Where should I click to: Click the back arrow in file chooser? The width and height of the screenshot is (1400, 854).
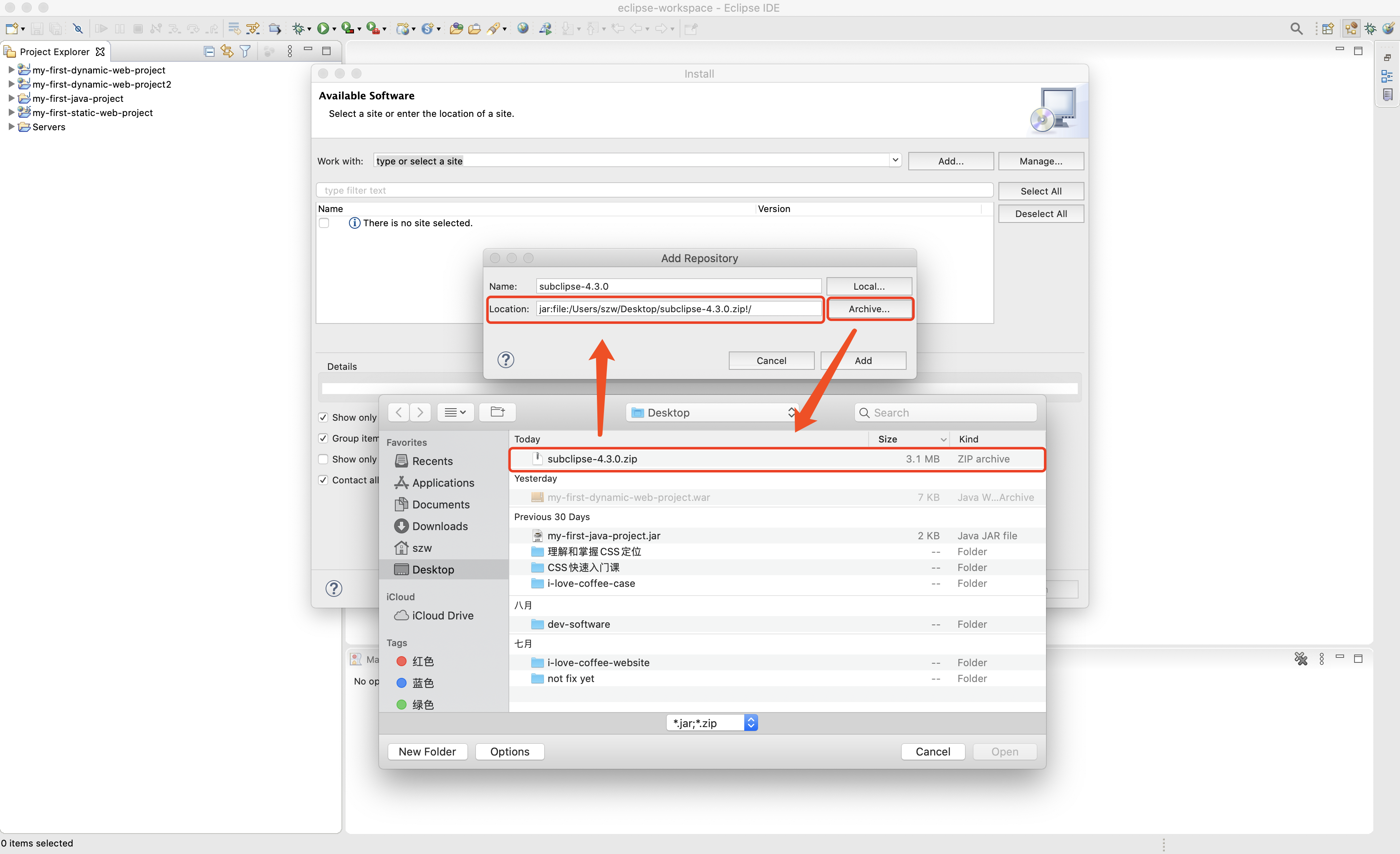pos(399,412)
